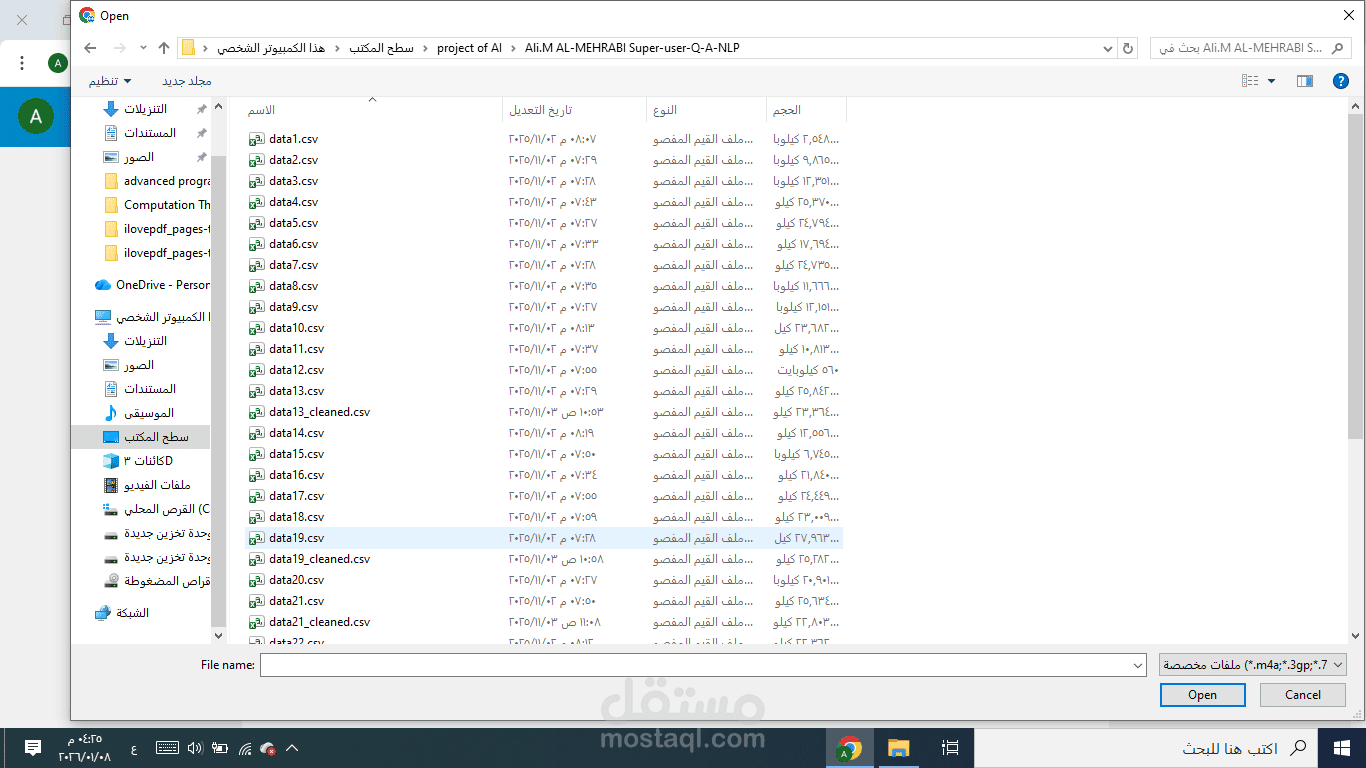Select the Network icon in sidebar

[x=103, y=613]
